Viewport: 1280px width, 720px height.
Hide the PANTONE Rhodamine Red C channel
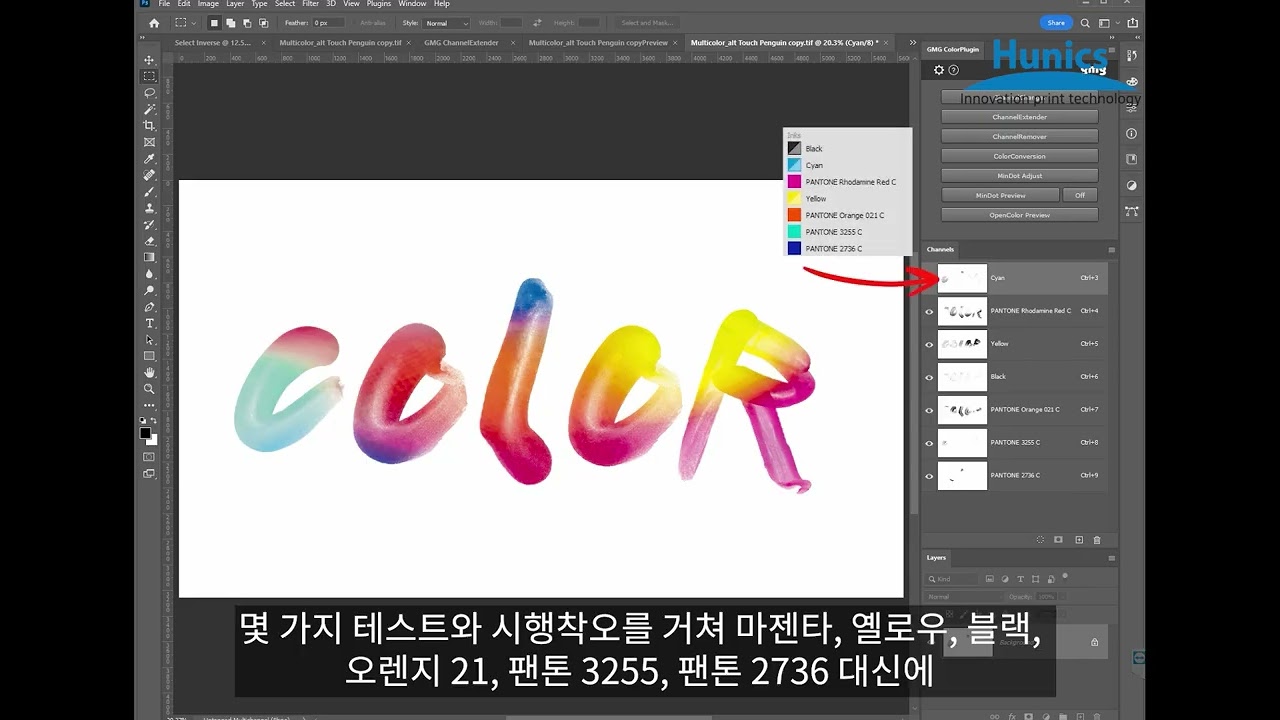point(929,312)
